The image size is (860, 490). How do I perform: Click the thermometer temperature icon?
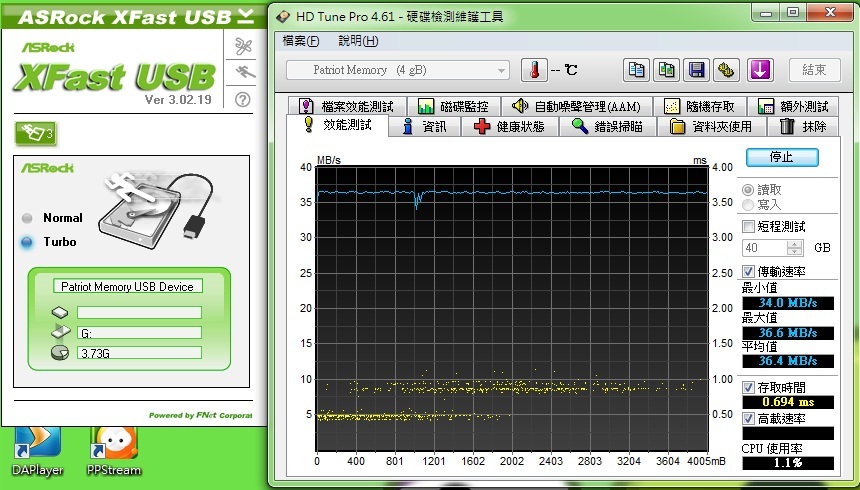click(x=534, y=70)
